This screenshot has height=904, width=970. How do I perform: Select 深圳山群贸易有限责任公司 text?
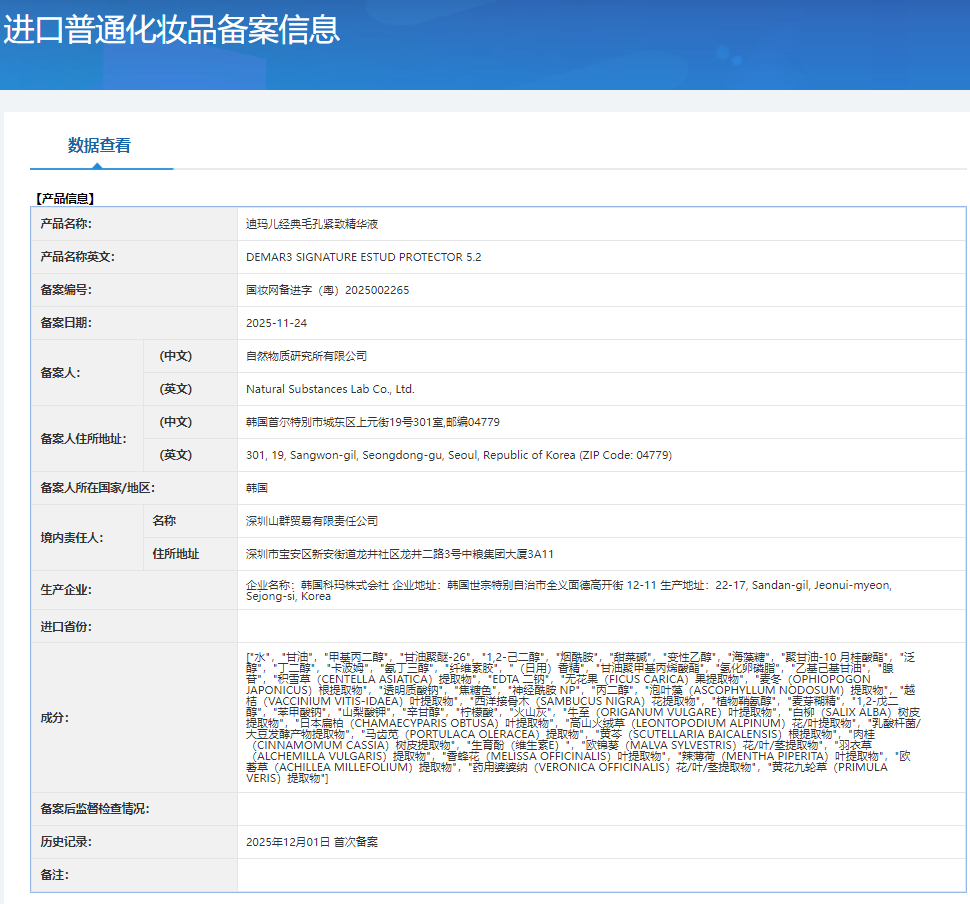(312, 521)
